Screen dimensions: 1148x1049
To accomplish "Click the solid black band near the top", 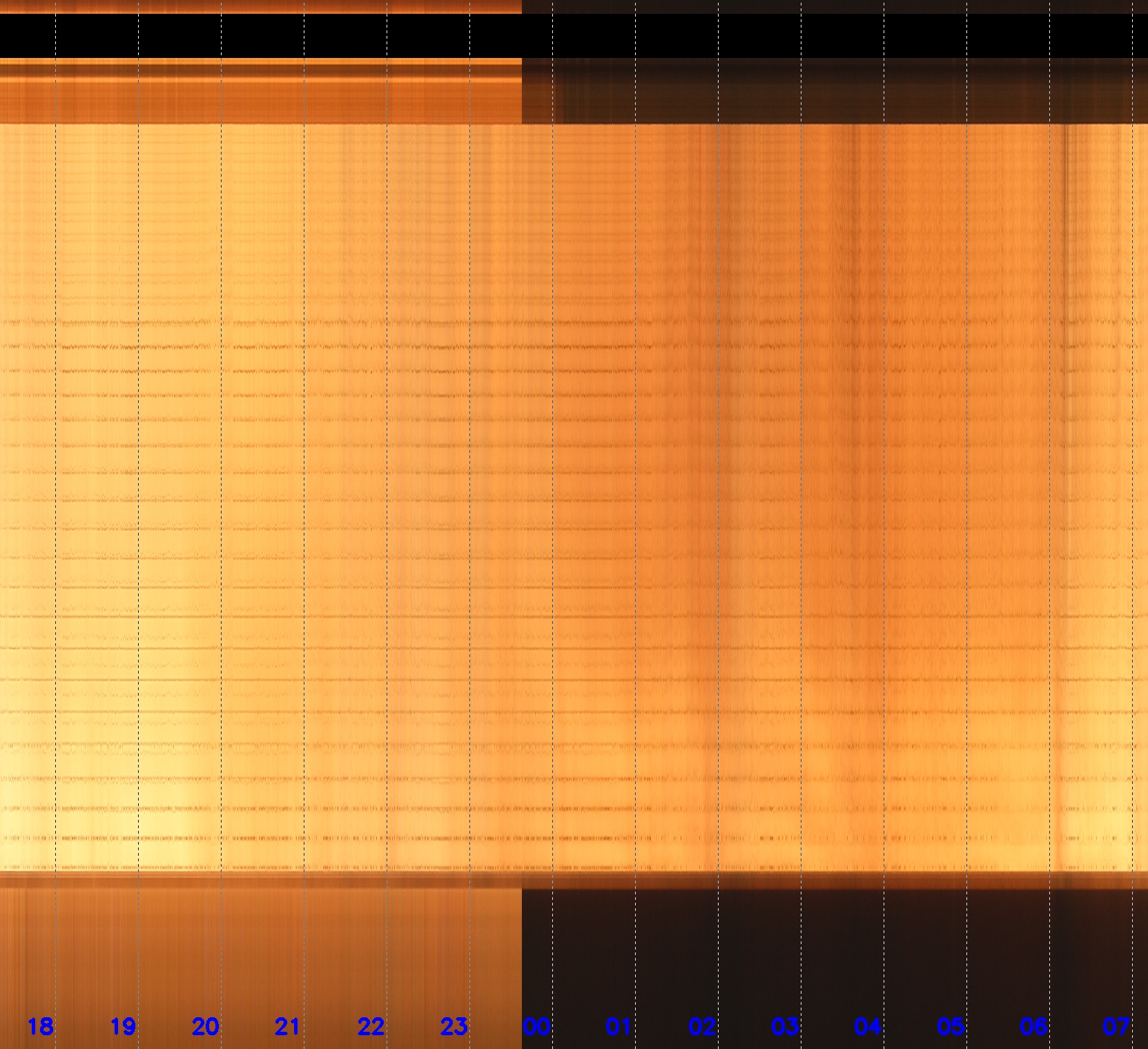I will [x=573, y=36].
